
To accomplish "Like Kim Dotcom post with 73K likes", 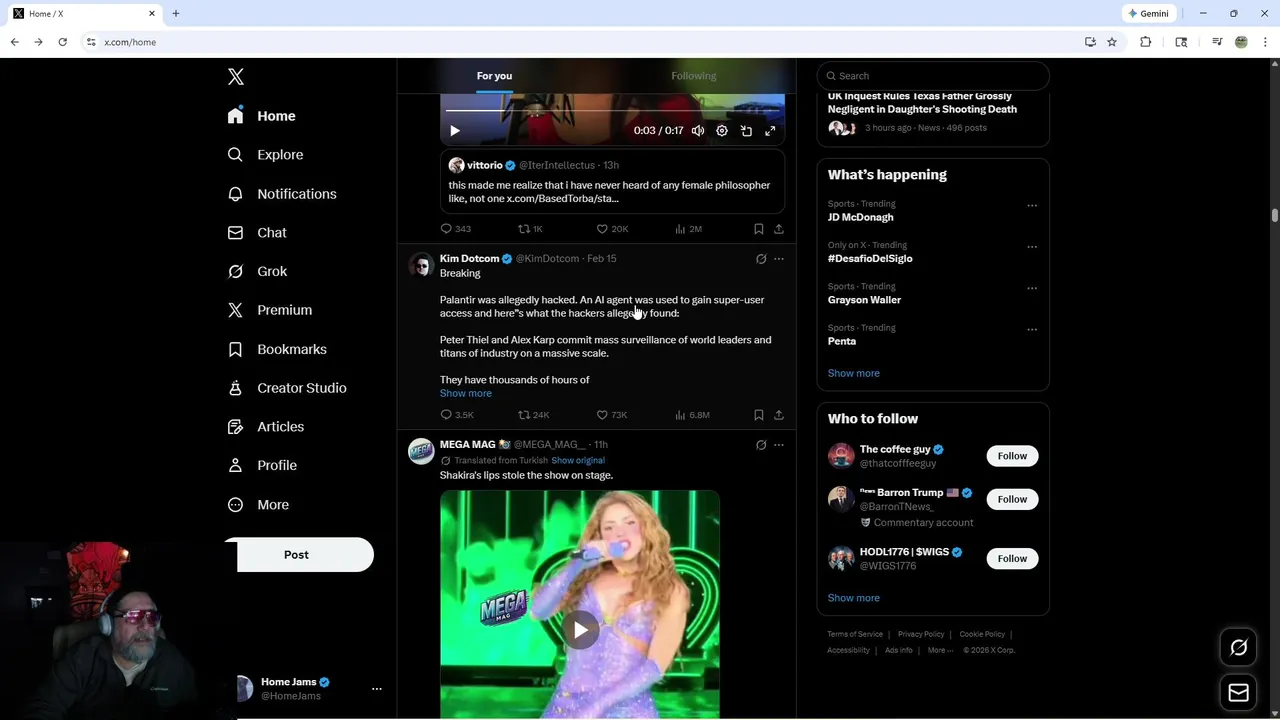I will (611, 415).
